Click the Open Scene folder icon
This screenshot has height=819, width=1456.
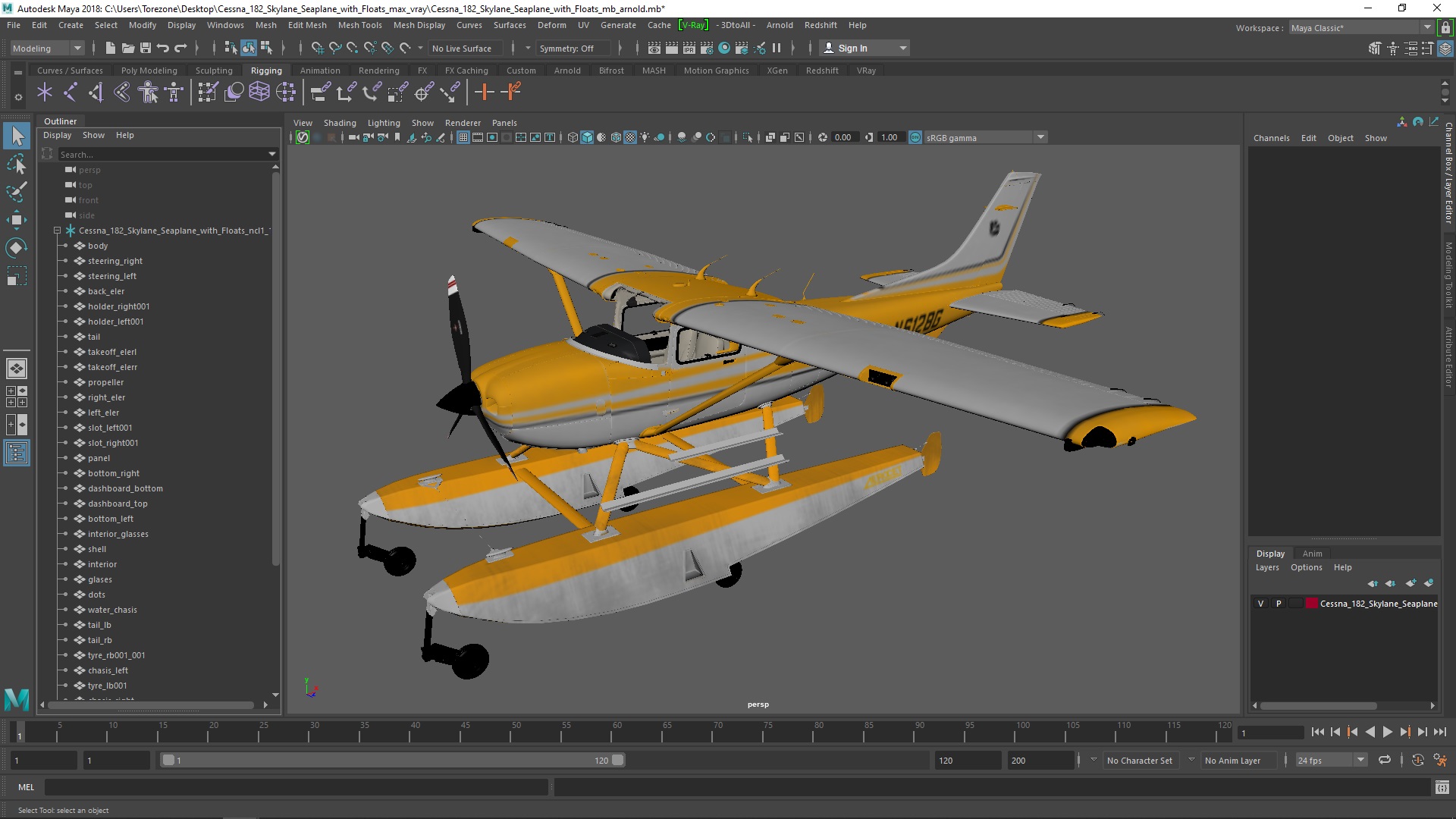pyautogui.click(x=127, y=48)
